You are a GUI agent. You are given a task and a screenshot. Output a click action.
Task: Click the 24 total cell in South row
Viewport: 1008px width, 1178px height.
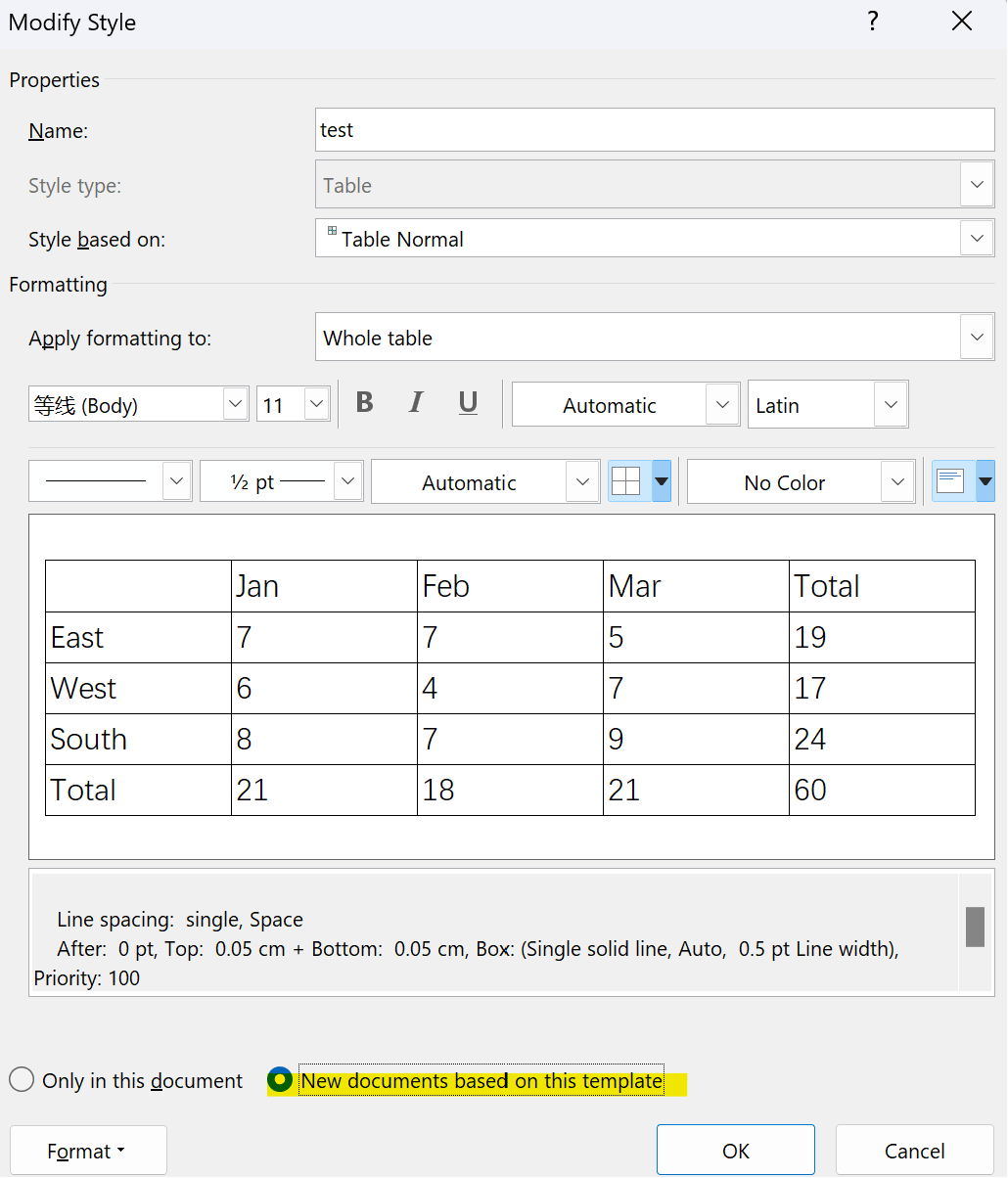tap(882, 739)
